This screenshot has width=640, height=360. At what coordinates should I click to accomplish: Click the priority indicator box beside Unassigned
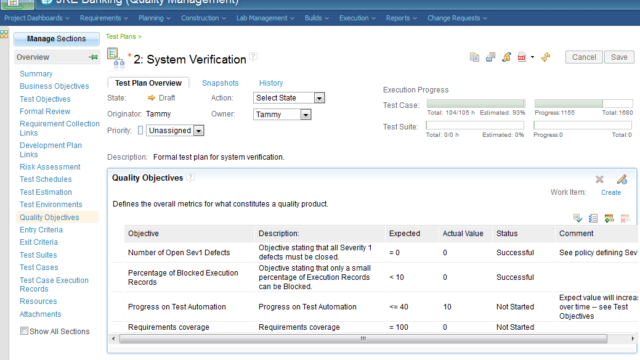140,131
